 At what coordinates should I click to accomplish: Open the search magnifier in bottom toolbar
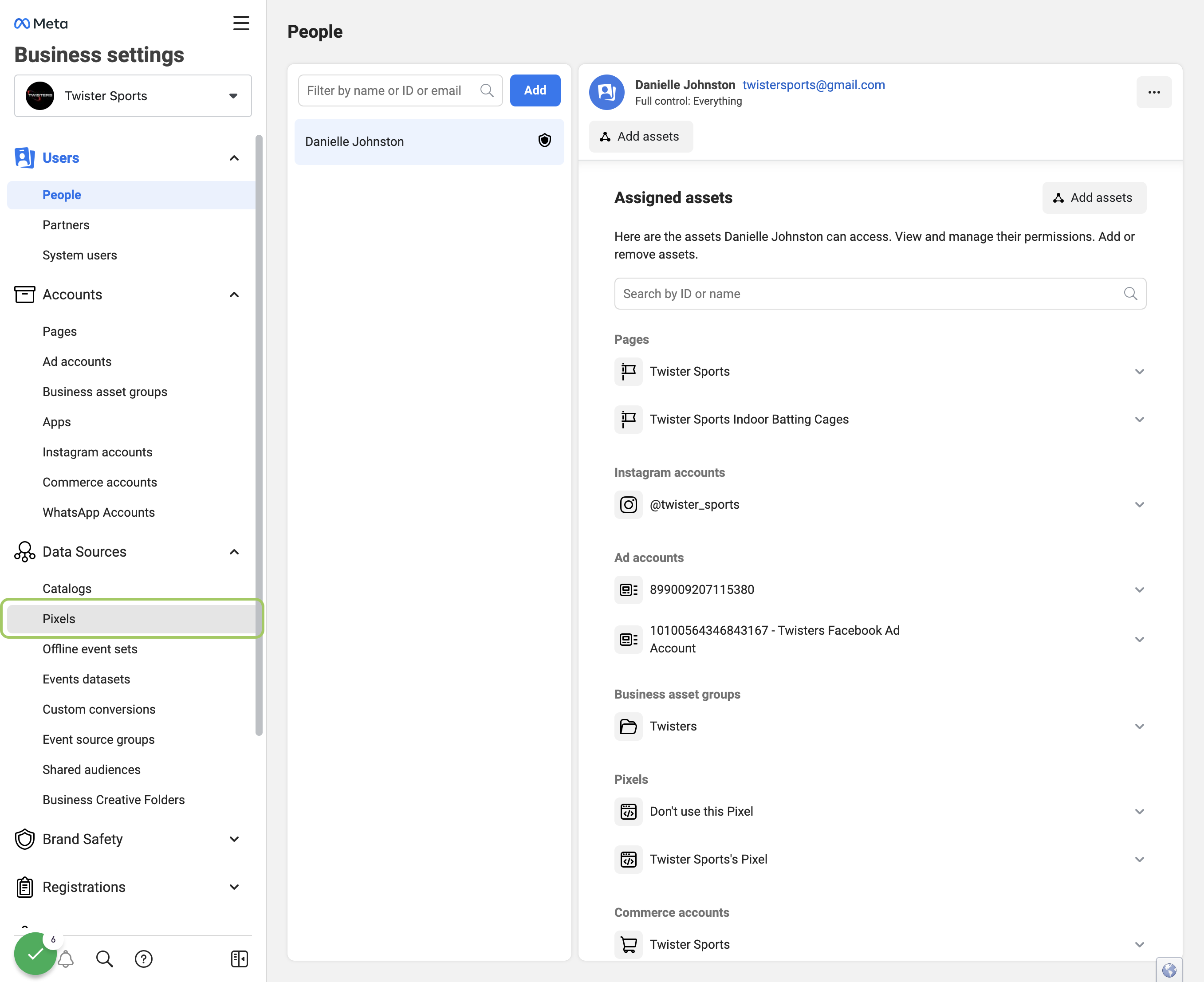coord(104,959)
